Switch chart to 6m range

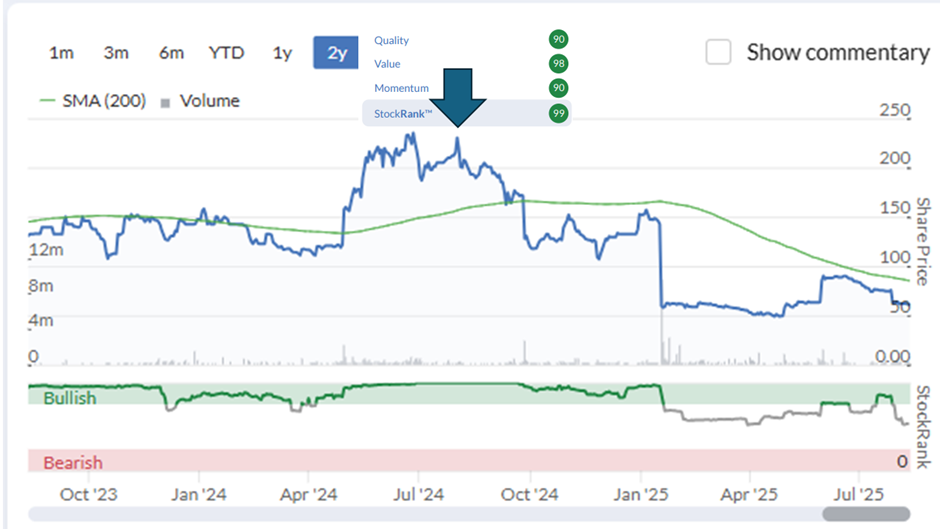(x=171, y=53)
